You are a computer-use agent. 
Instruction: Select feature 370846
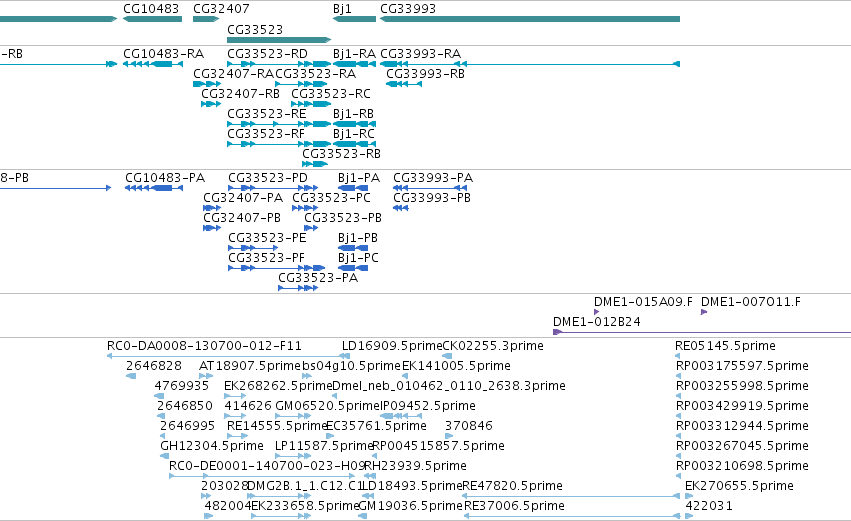[x=449, y=436]
